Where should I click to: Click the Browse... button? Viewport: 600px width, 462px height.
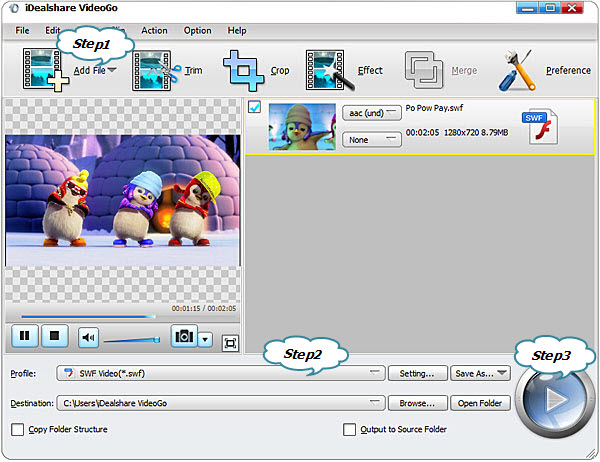coord(417,403)
